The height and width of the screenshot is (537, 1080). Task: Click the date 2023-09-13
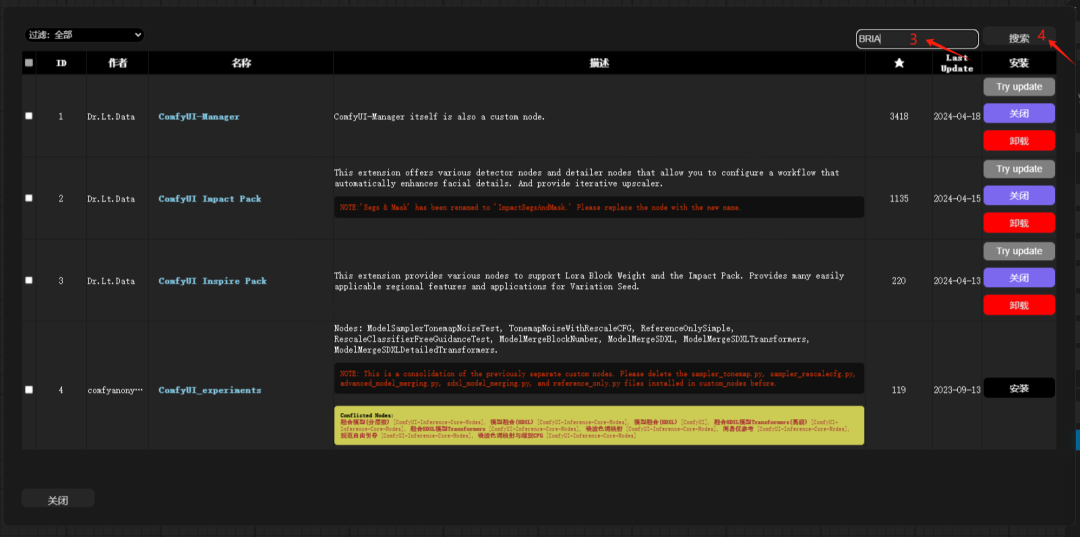click(x=957, y=390)
